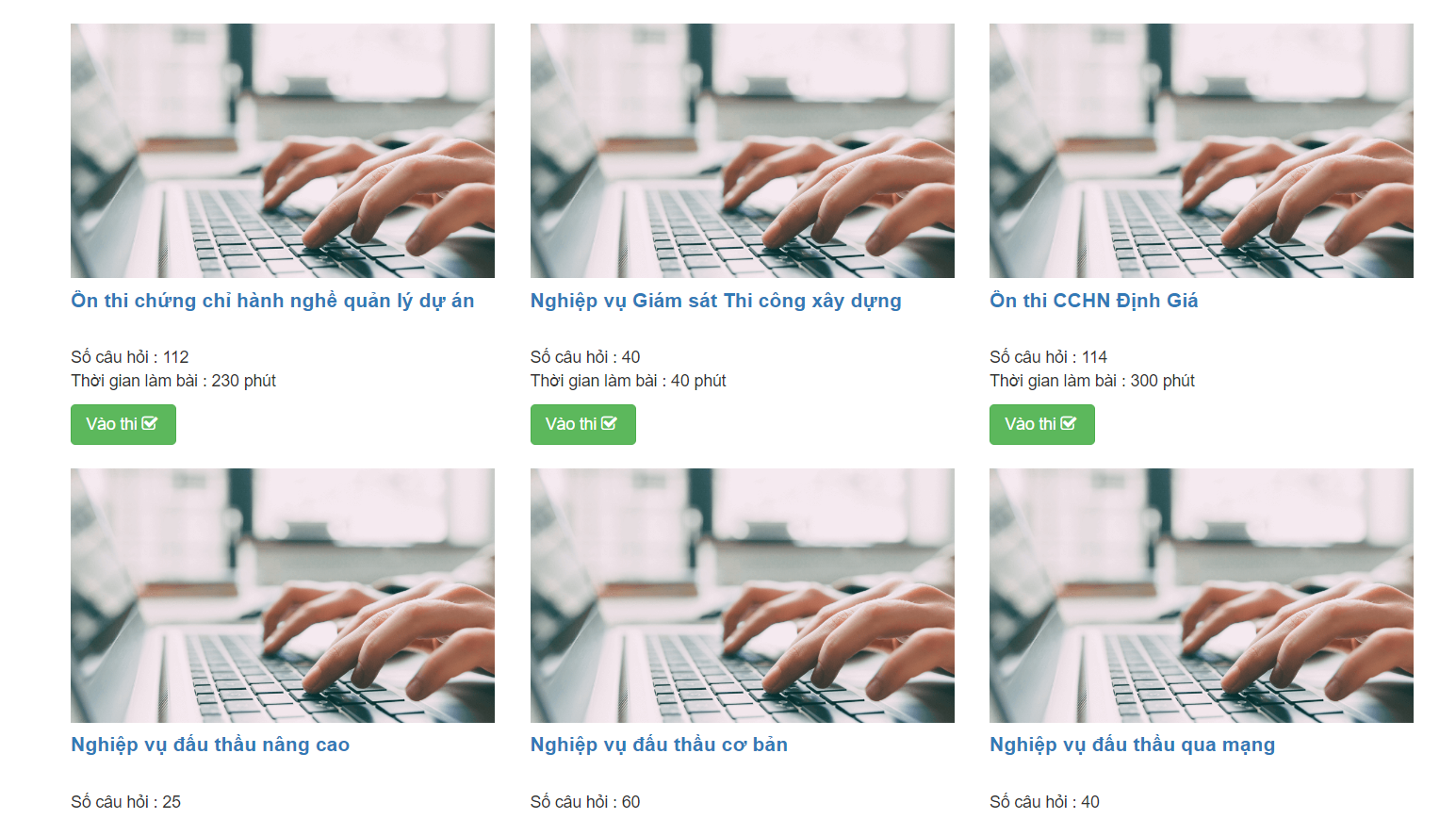Click check icon on CCHN Định Giá Vào thi button
This screenshot has height=819, width=1456.
click(1069, 424)
